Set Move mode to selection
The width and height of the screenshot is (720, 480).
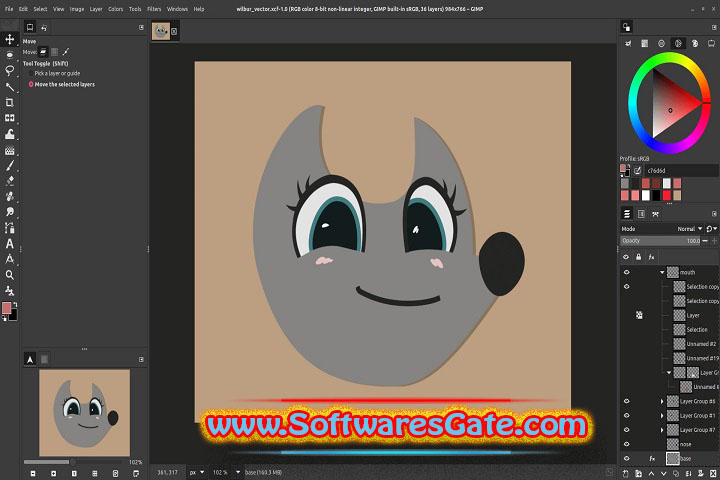tap(55, 52)
